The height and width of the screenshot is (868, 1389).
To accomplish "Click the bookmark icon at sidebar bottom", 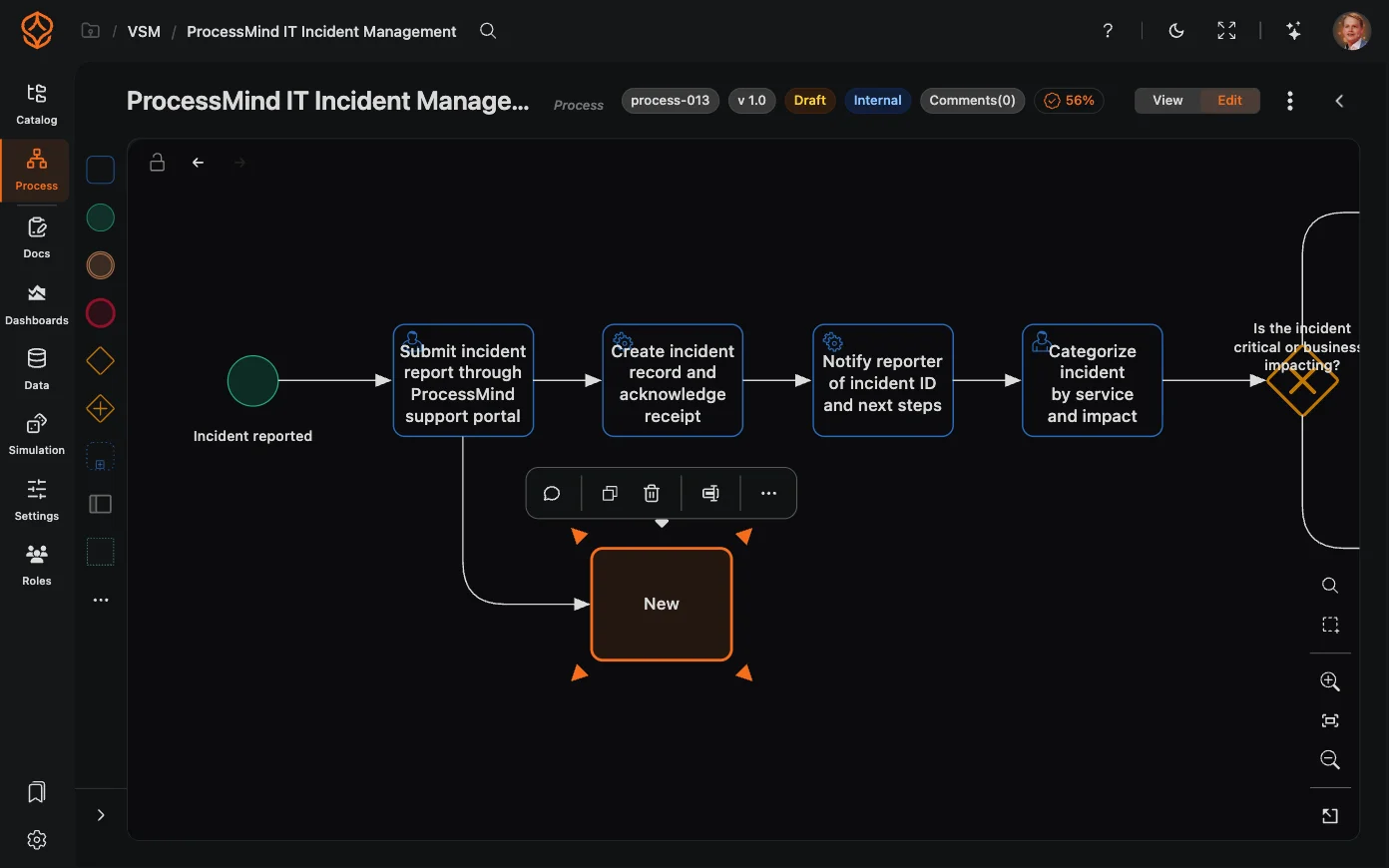I will [37, 792].
